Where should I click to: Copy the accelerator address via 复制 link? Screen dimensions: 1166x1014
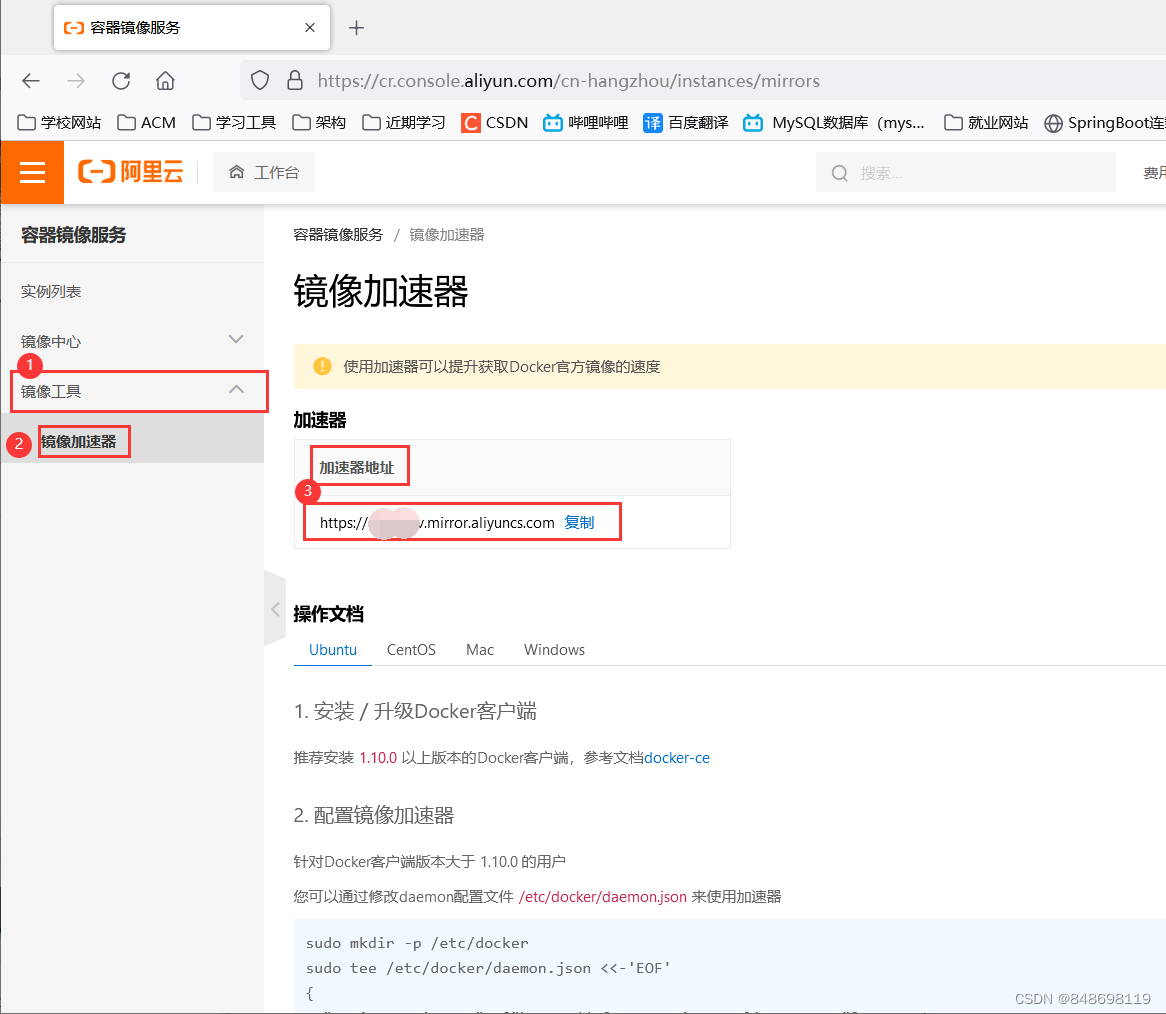coord(579,521)
